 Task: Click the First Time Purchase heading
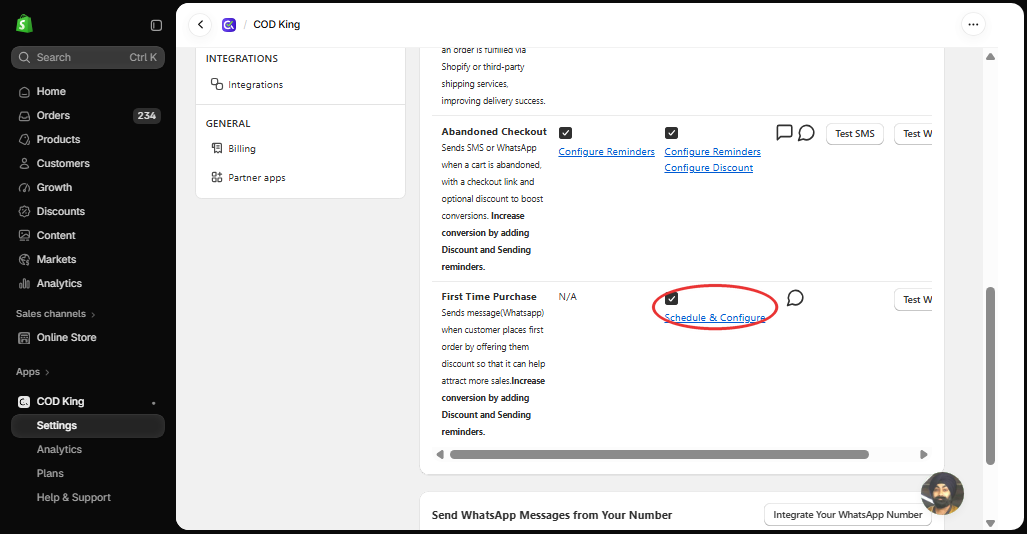[x=489, y=297]
